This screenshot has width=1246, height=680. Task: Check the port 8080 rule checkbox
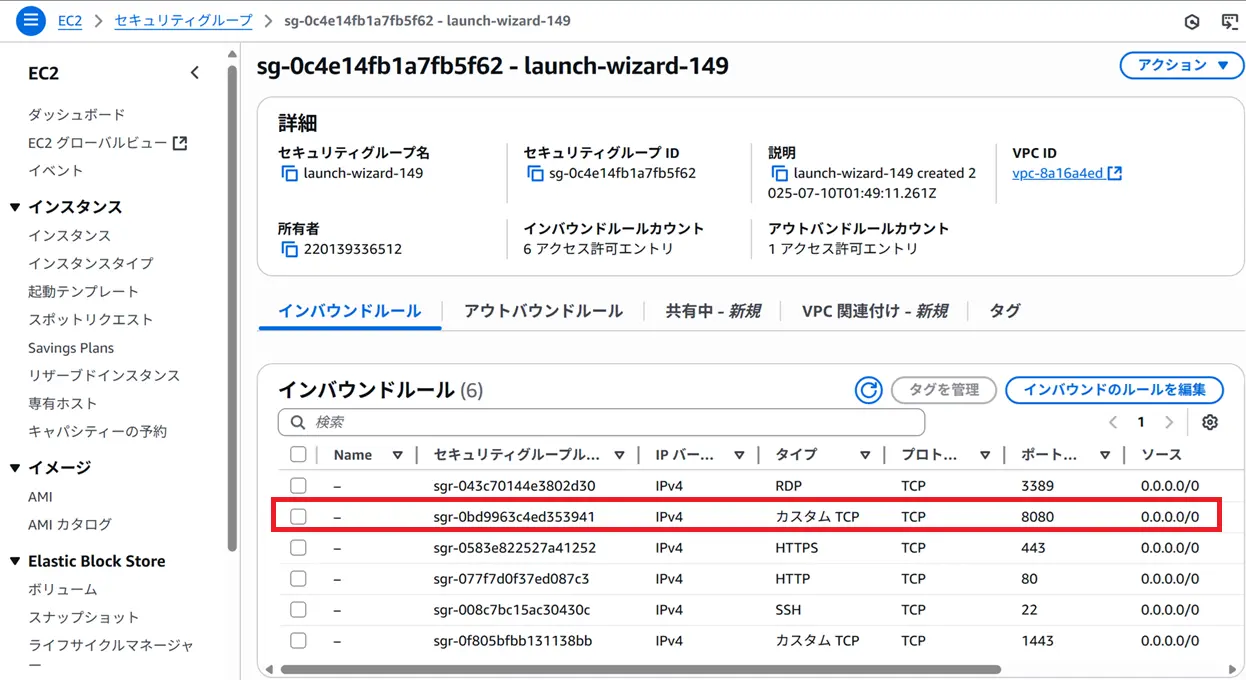(298, 517)
